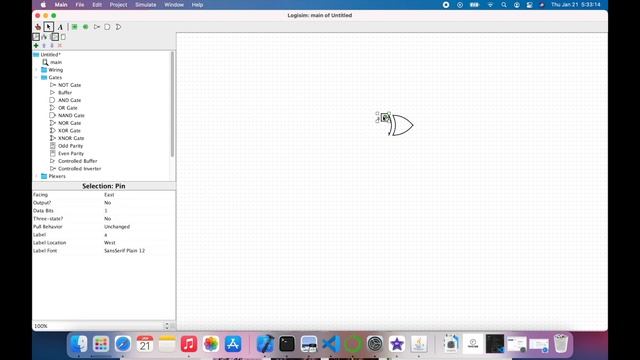Show the project toolbox view icon

(36, 37)
